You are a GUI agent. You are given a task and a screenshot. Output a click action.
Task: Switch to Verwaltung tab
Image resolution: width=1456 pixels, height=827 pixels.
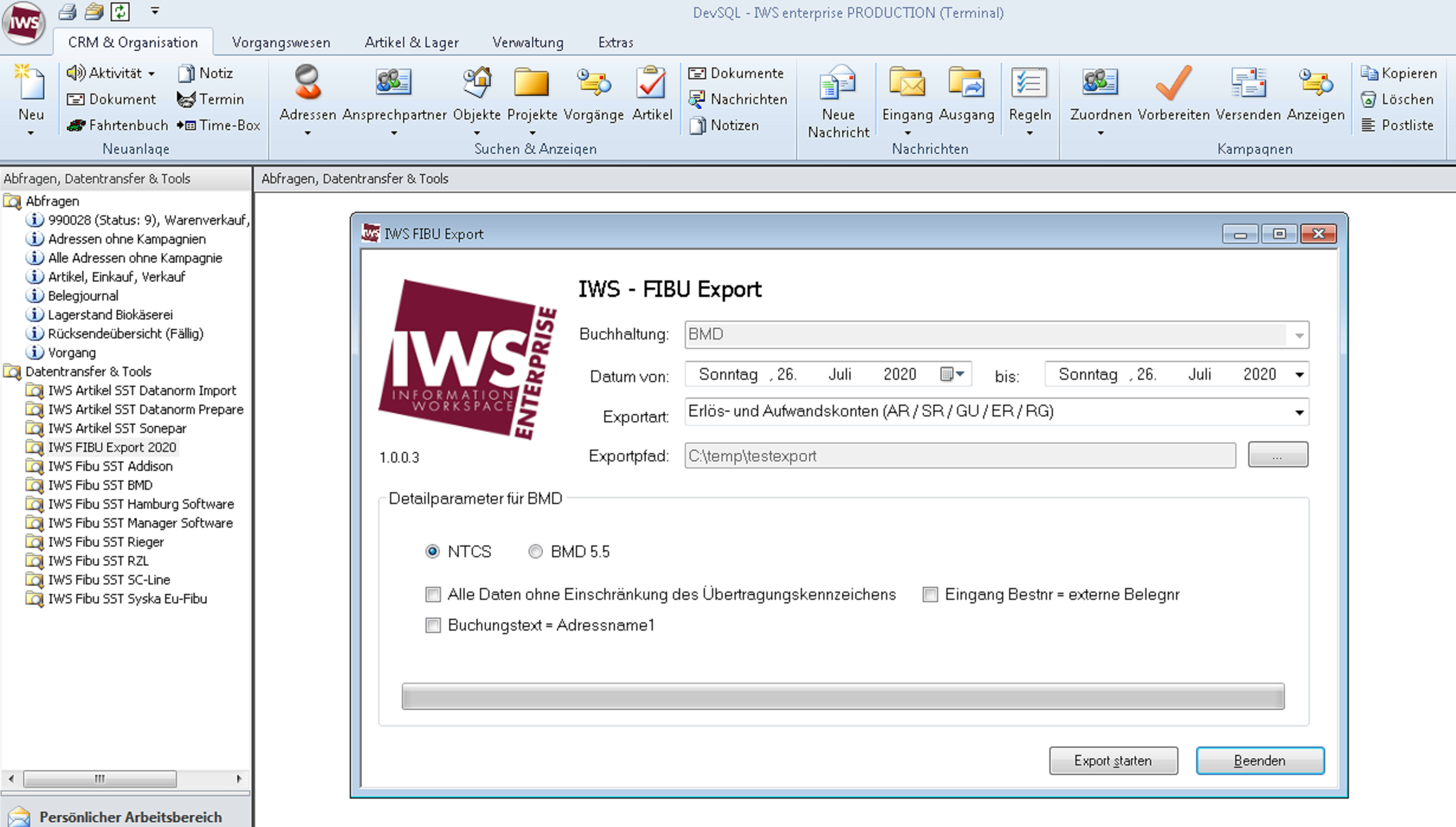pyautogui.click(x=528, y=43)
